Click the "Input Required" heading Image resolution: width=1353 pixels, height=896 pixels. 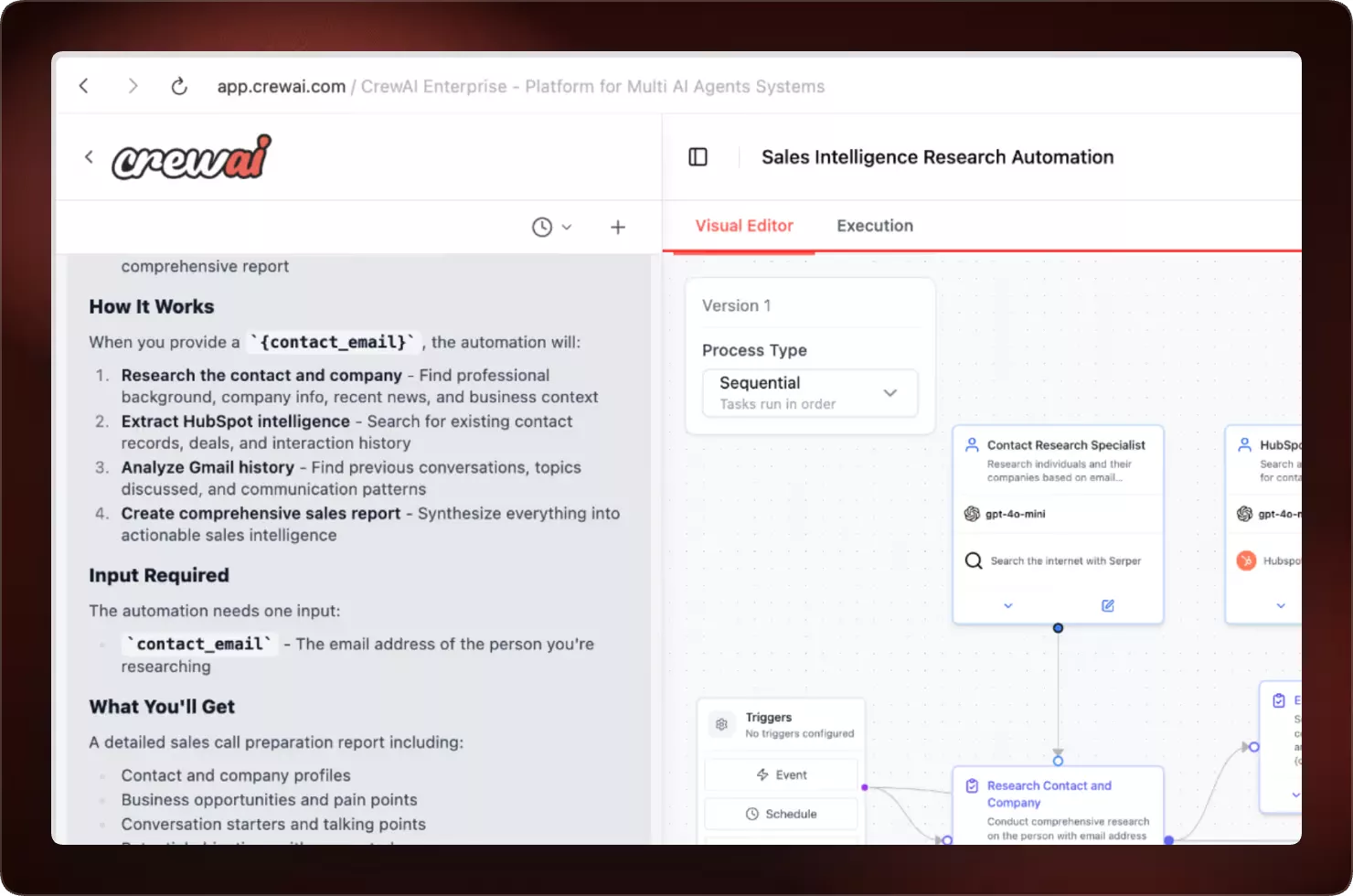pos(159,575)
